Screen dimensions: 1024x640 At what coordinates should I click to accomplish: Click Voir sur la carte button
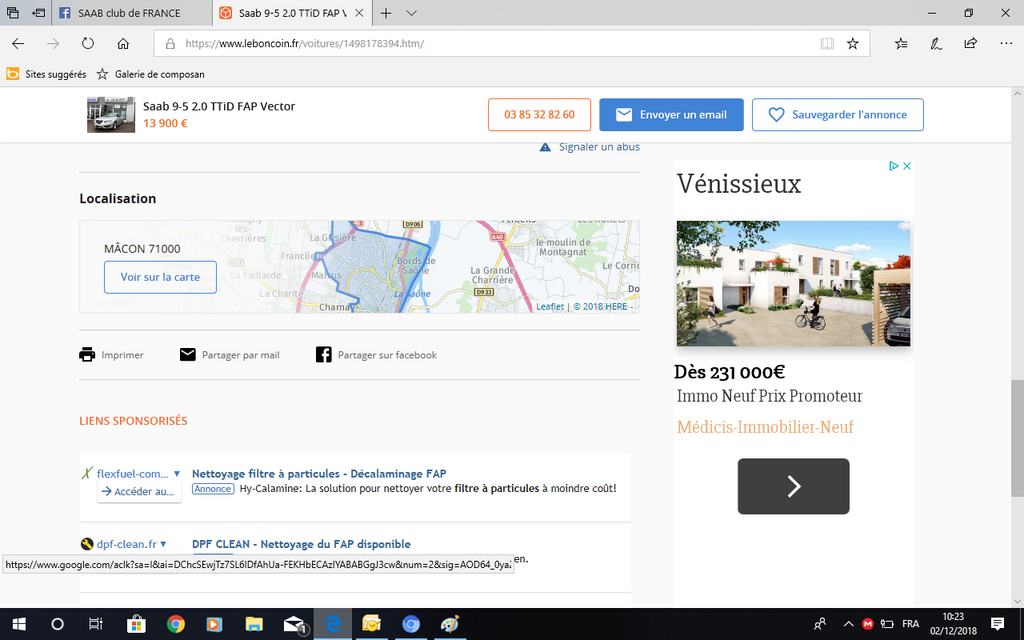click(x=160, y=277)
